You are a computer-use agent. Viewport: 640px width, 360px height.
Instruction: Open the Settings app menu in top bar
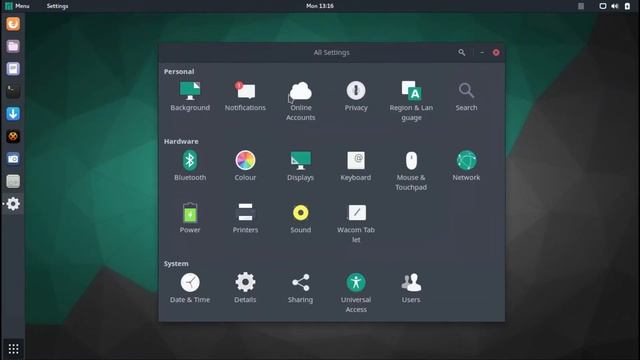[x=57, y=6]
